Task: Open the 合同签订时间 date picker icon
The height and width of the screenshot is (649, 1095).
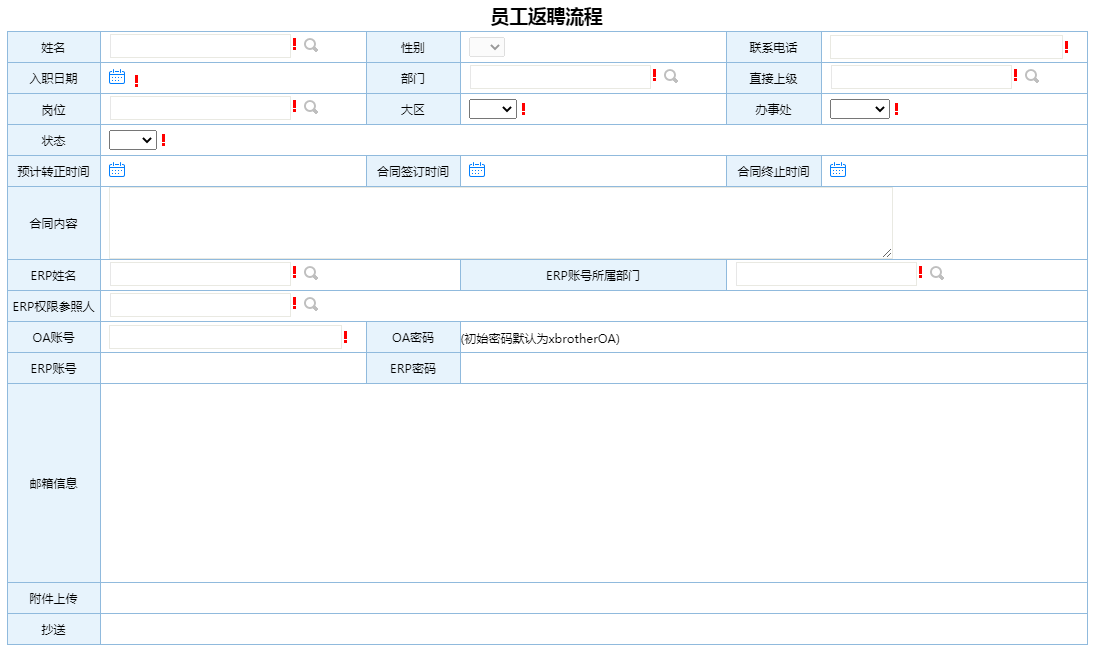Action: (x=477, y=170)
